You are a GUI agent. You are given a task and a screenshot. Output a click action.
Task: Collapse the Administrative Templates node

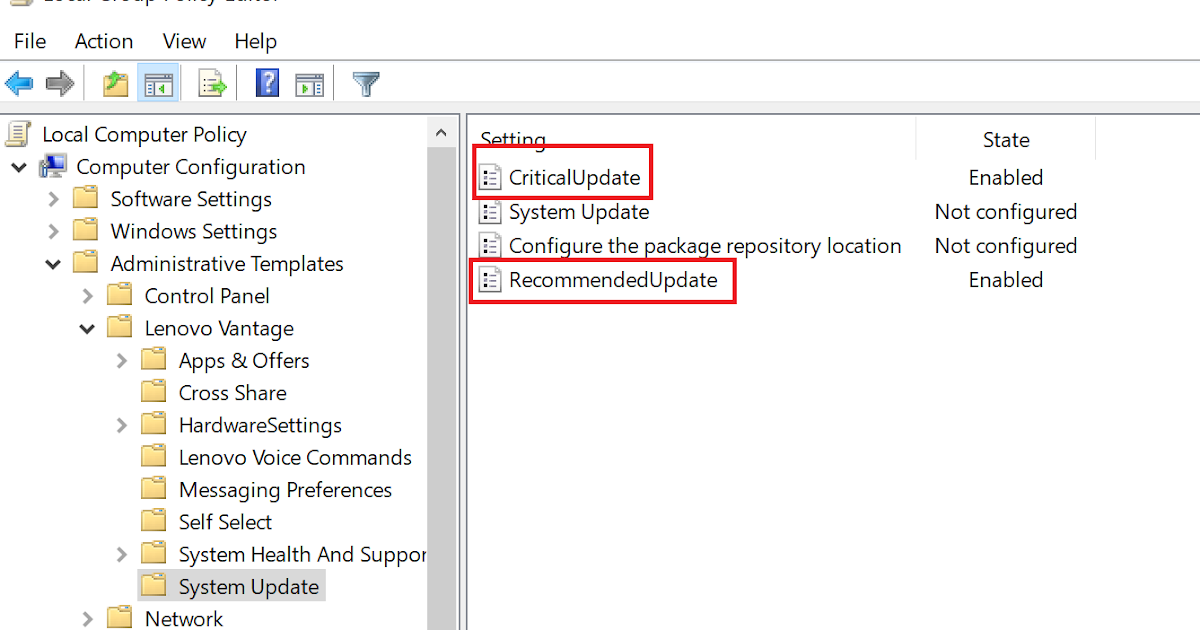click(x=53, y=264)
